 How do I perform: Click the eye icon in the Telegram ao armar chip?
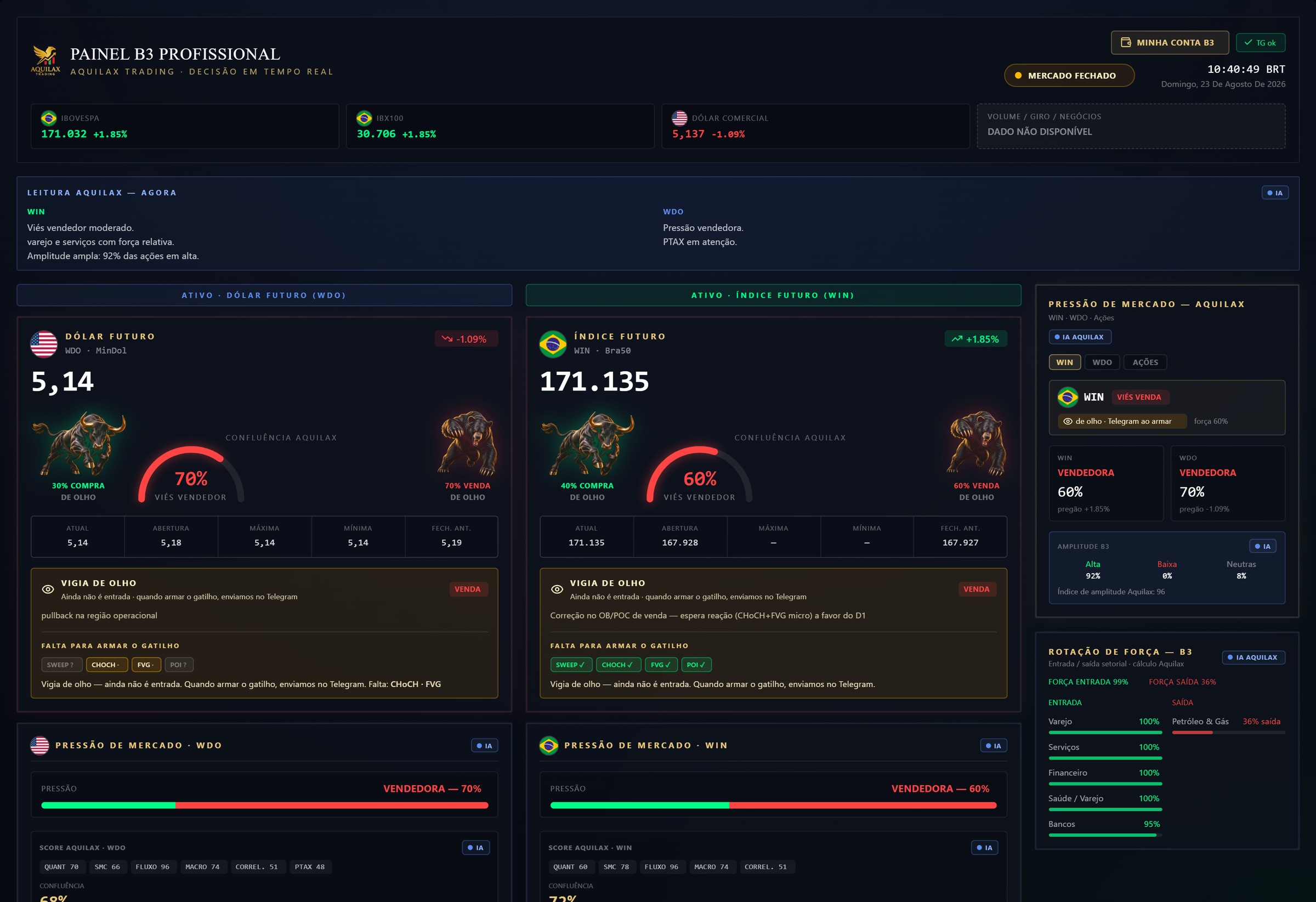1068,421
